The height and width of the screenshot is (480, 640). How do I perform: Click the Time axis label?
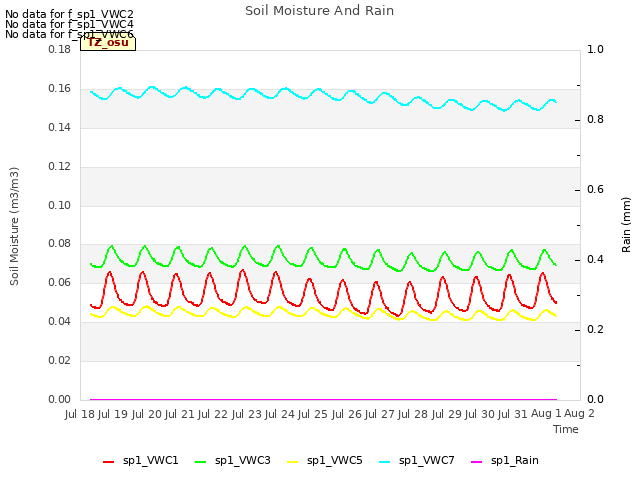tap(566, 429)
